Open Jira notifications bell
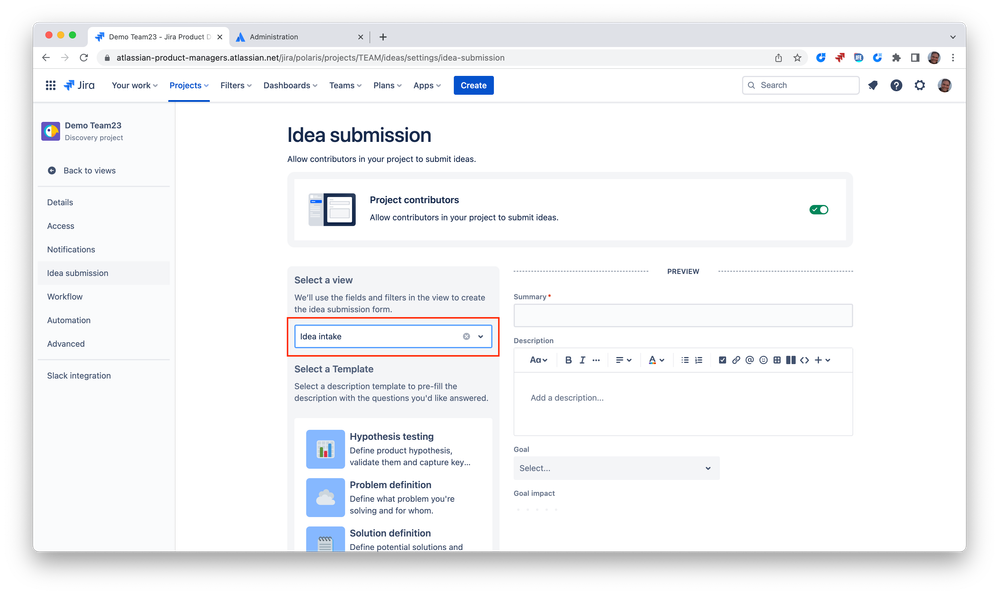 click(873, 85)
